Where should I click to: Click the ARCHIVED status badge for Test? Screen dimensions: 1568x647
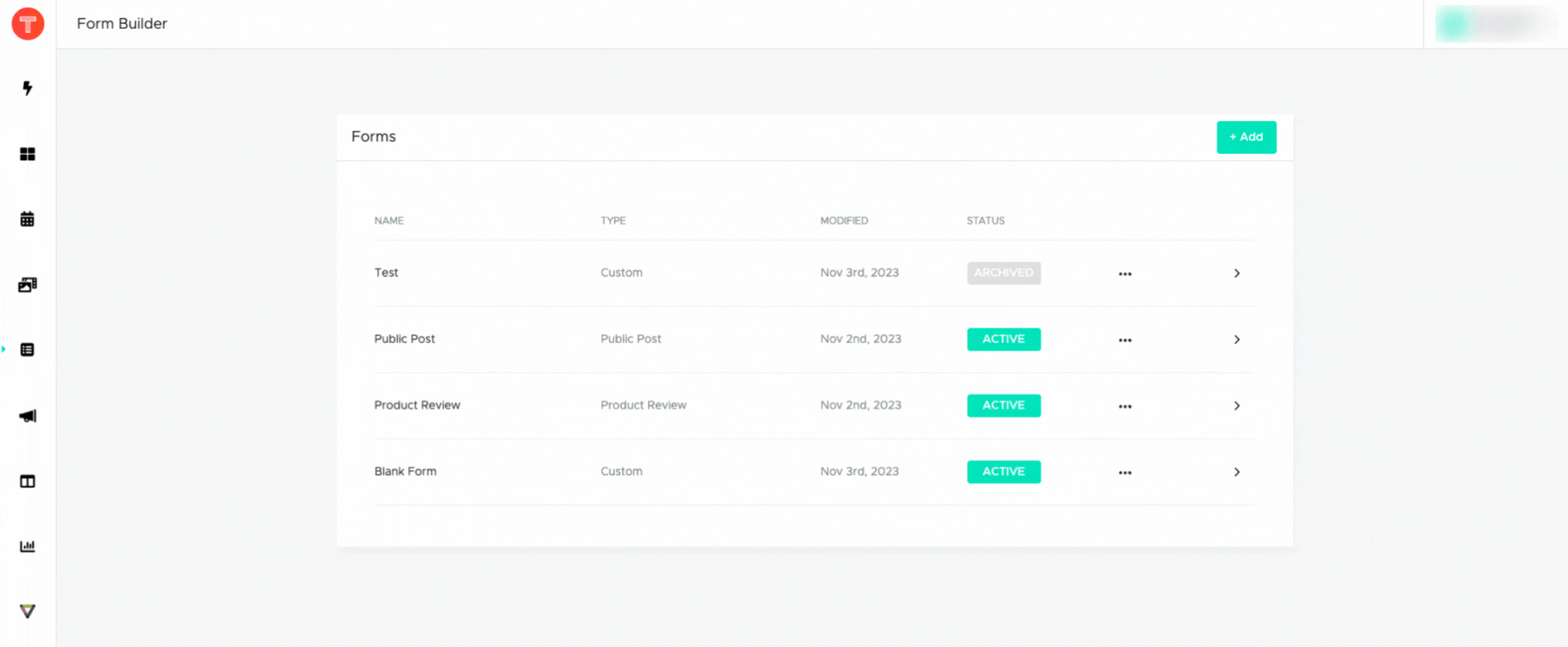click(x=1003, y=273)
